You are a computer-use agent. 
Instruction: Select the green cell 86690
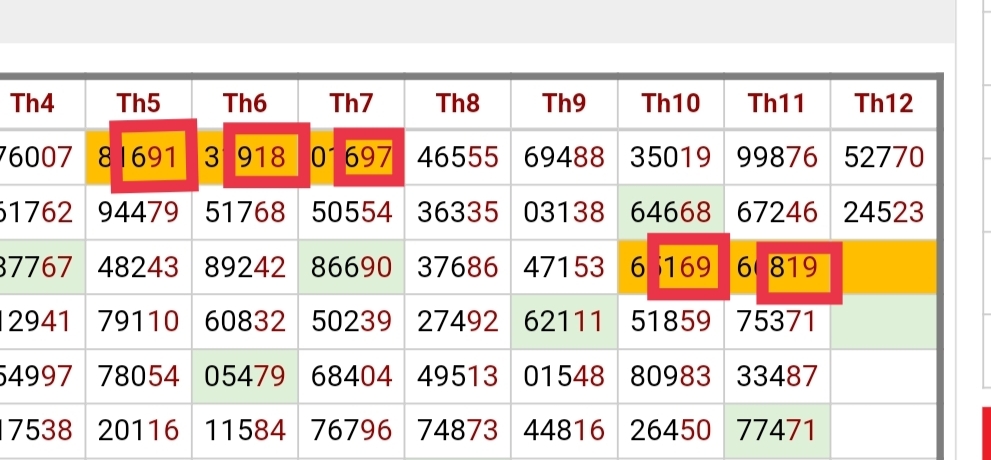(x=351, y=267)
